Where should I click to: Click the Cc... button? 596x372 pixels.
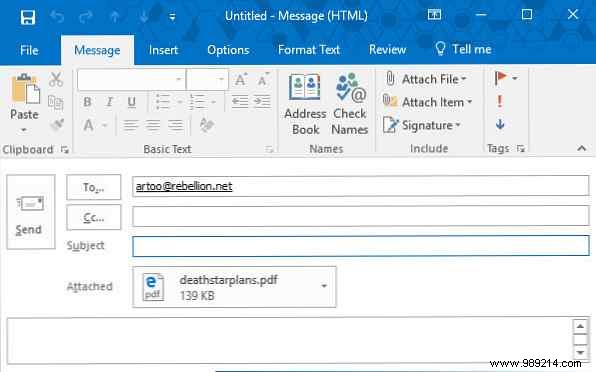coord(94,217)
